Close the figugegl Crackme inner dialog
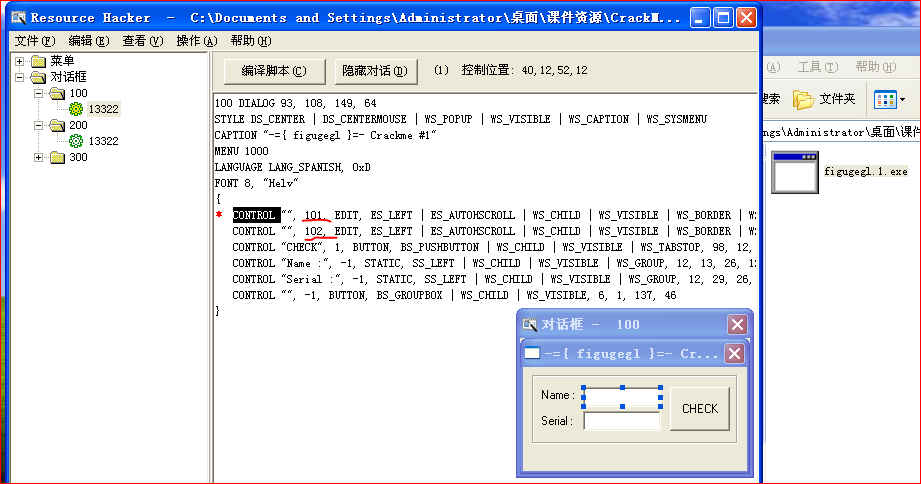The height and width of the screenshot is (484, 921). [734, 354]
